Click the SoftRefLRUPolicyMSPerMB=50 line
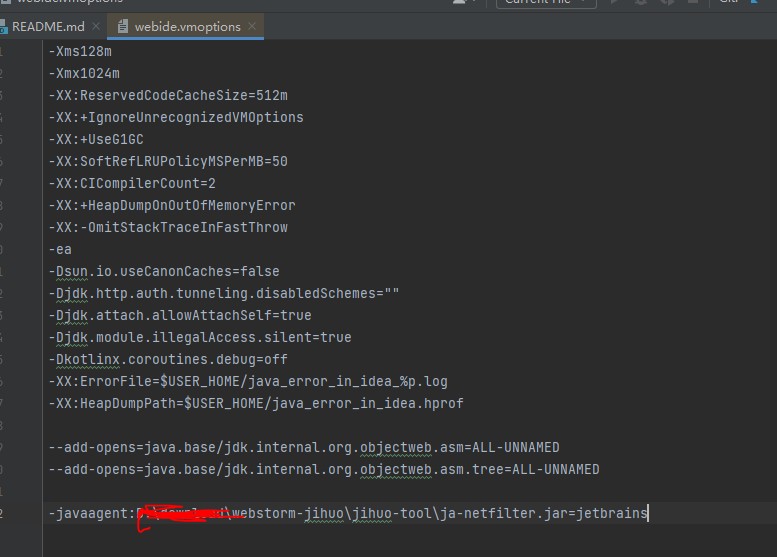Image resolution: width=777 pixels, height=557 pixels. point(168,162)
